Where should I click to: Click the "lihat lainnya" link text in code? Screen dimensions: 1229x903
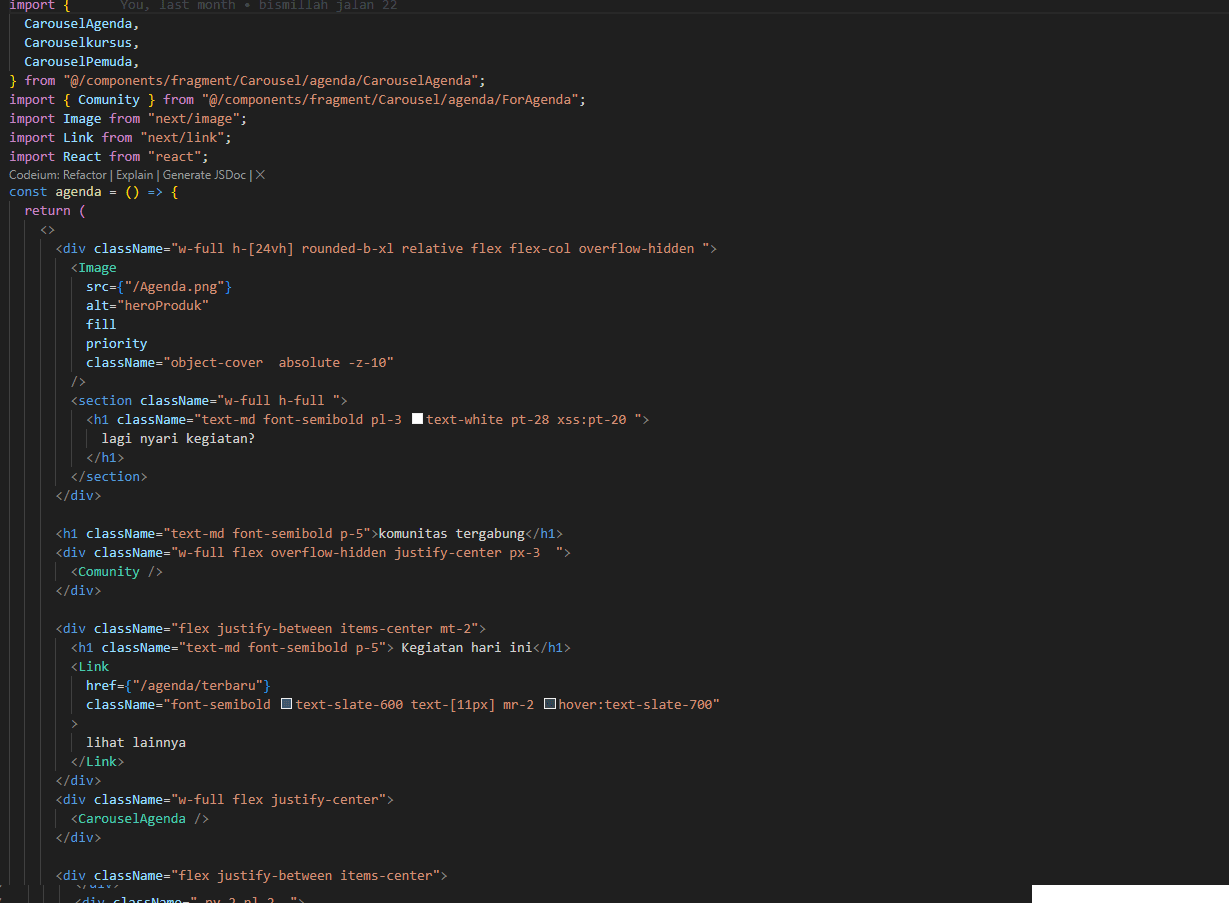point(143,743)
